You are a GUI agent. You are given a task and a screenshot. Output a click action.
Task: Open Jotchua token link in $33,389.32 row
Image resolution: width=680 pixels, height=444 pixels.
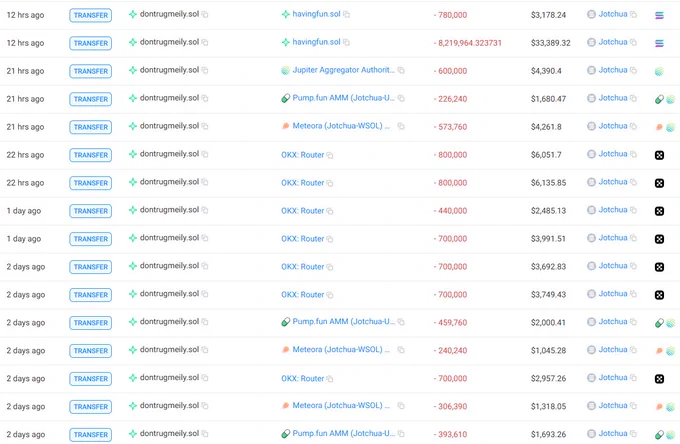click(613, 42)
